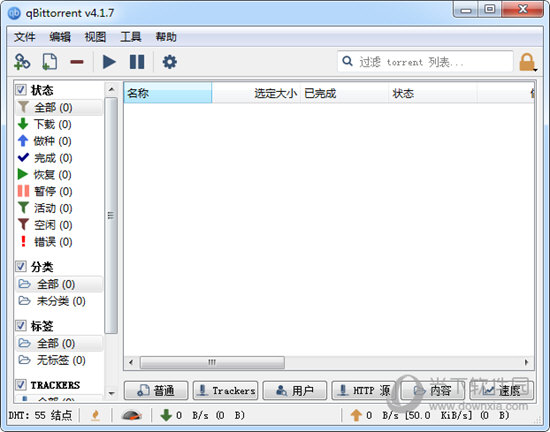Click the add torrent file icon

[x=49, y=62]
